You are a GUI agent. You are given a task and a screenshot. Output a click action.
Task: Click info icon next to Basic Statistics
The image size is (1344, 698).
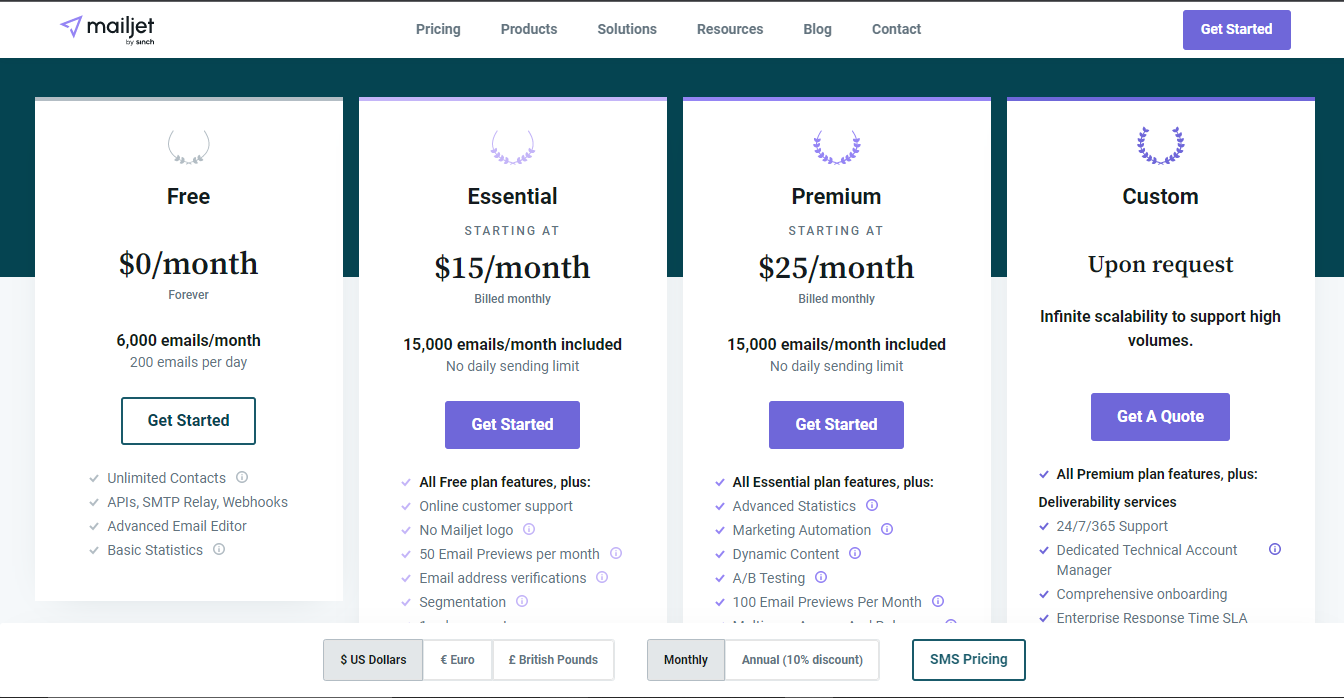[219, 549]
